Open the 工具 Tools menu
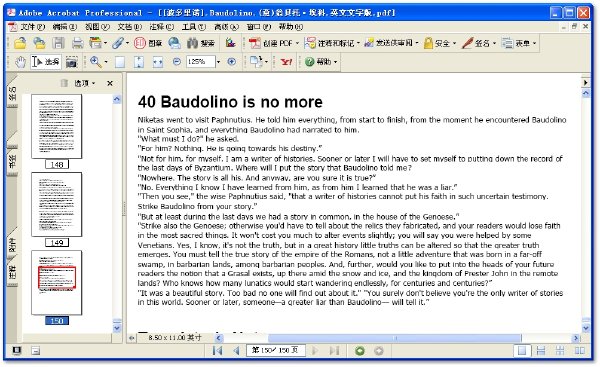 point(194,27)
